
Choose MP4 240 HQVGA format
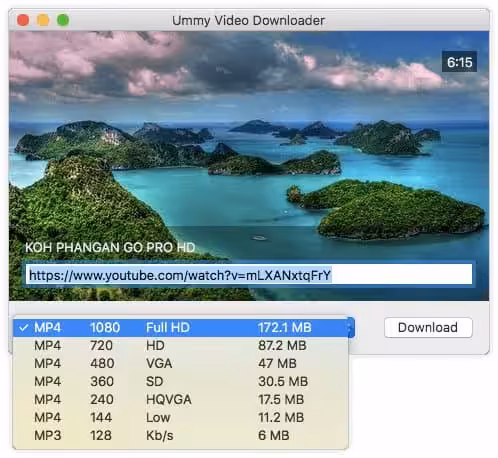point(180,399)
